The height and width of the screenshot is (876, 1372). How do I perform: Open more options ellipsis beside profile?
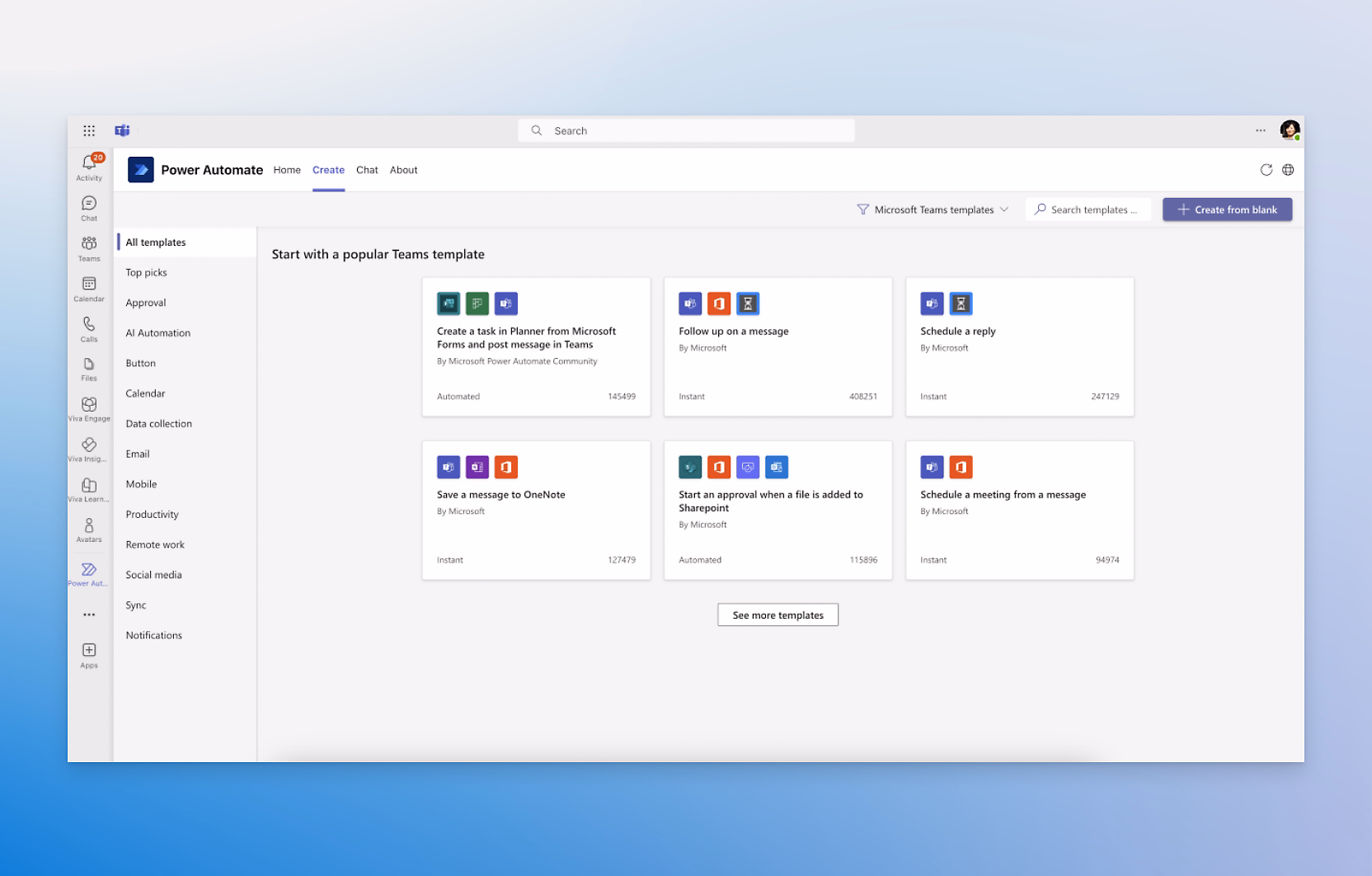point(1260,130)
